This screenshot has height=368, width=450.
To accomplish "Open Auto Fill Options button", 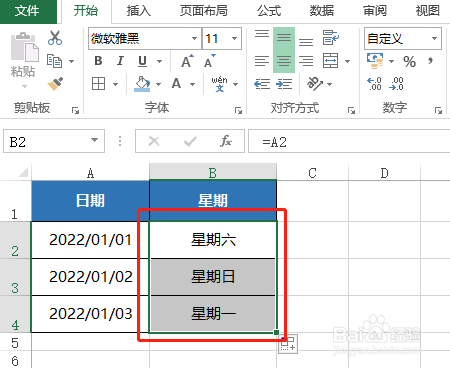I will 288,344.
